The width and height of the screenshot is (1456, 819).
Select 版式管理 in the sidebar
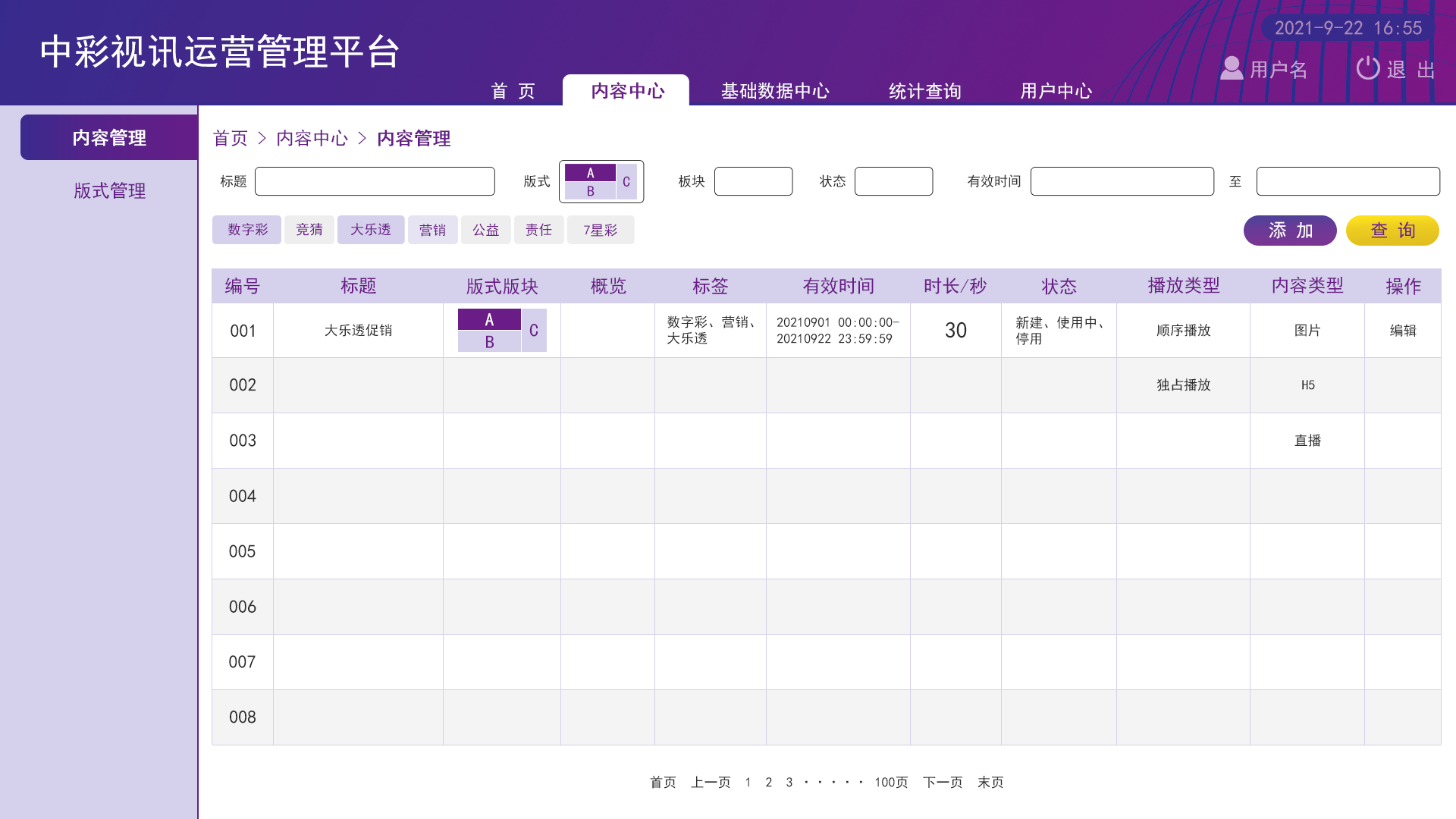pos(109,190)
